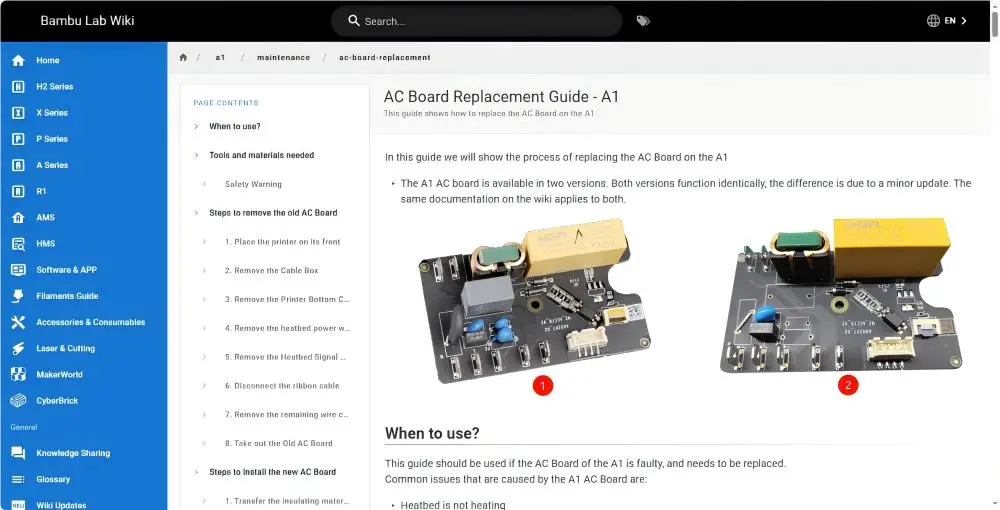Click the version 1 AC board image
This screenshot has height=510, width=1000.
tap(534, 300)
